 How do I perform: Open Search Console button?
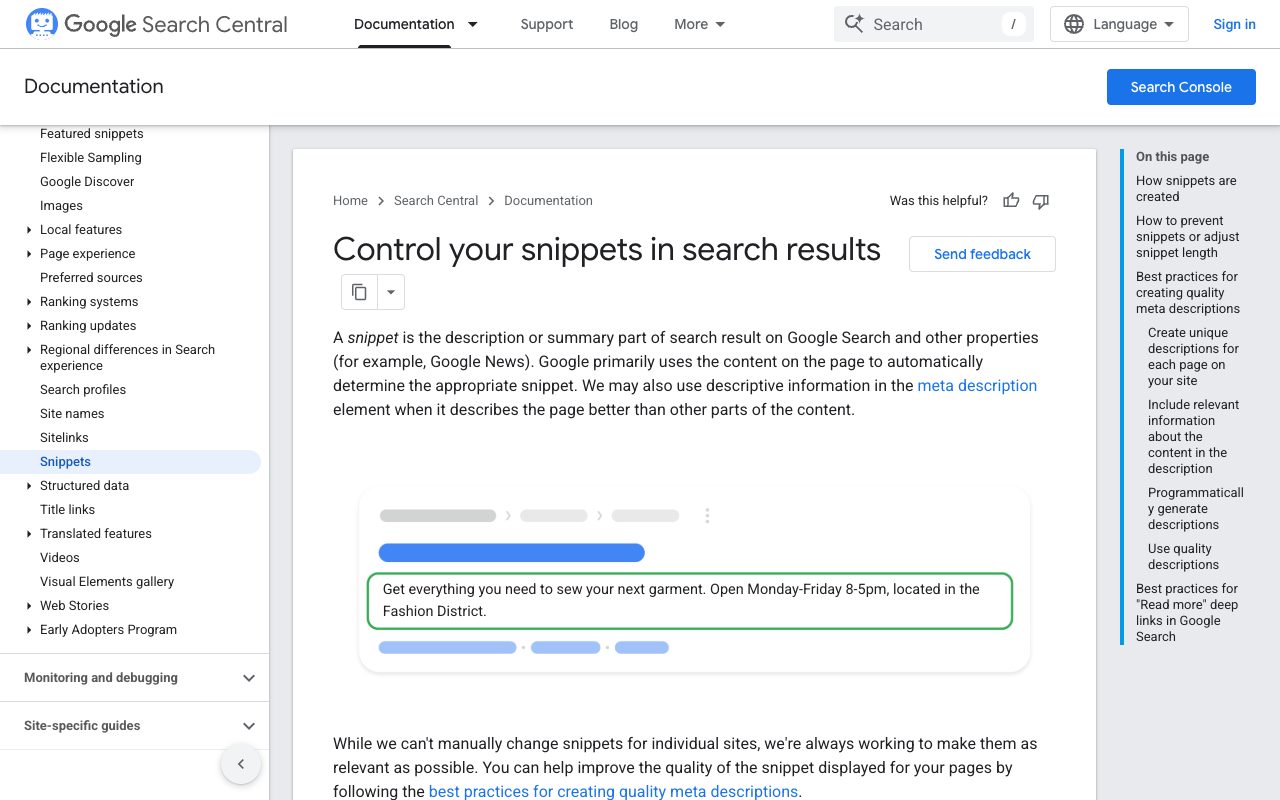point(1181,87)
